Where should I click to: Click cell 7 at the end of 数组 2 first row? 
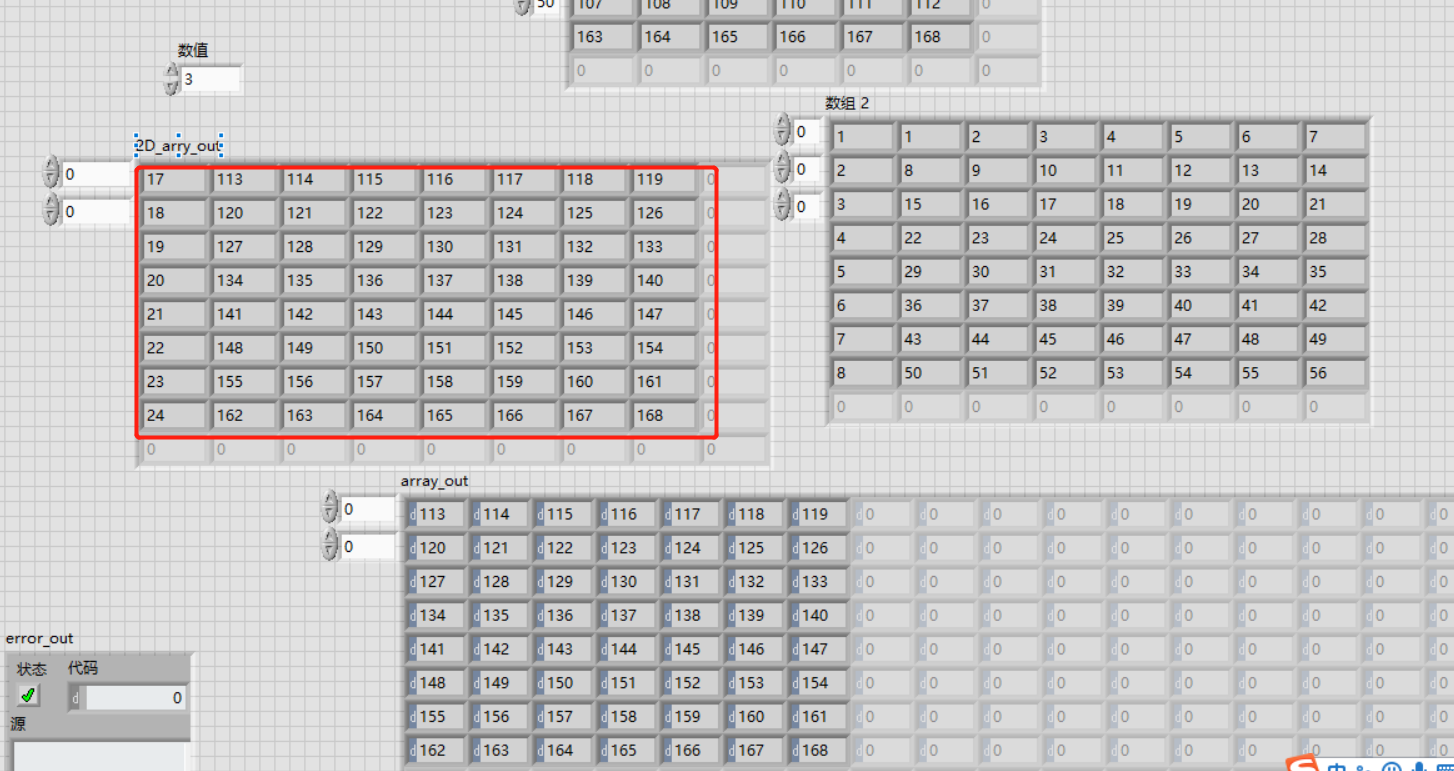point(1335,137)
